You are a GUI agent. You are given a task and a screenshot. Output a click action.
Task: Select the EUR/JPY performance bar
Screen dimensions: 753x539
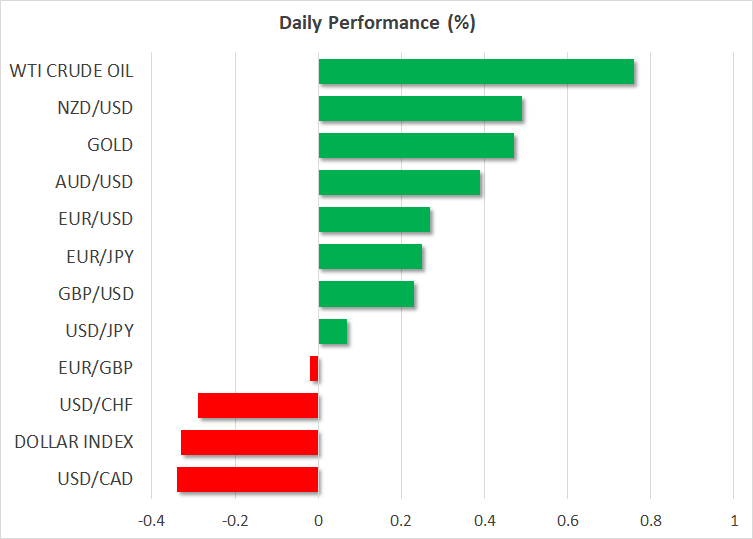point(370,257)
